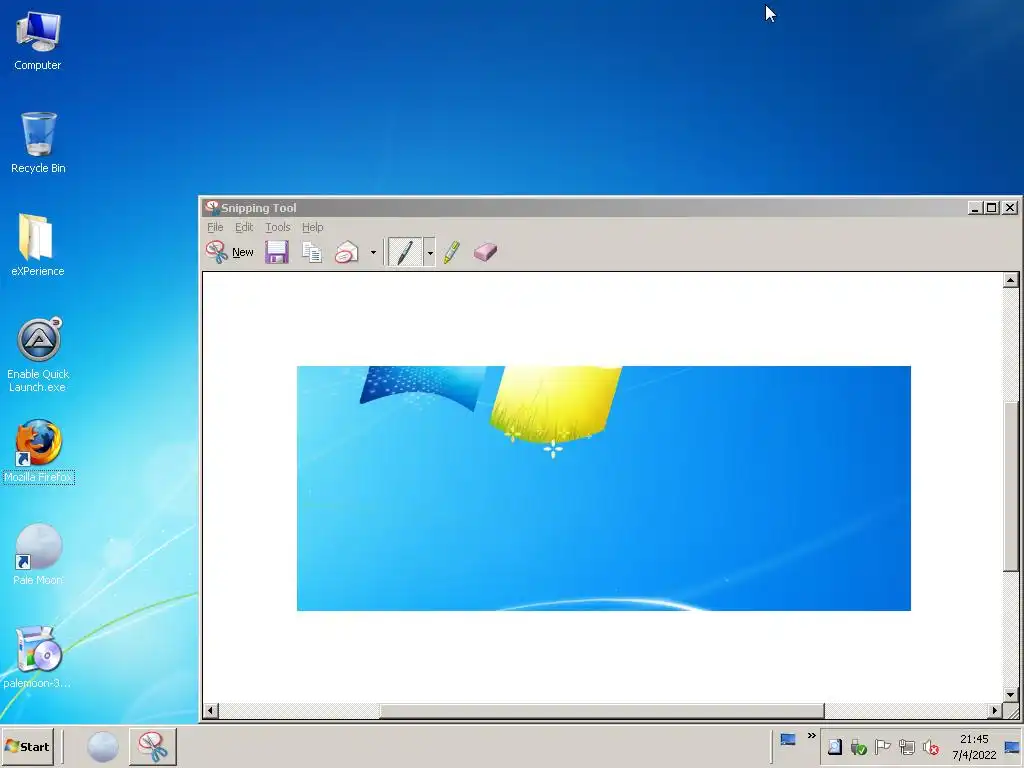Select the Recycle Bin desktop icon

pos(38,143)
